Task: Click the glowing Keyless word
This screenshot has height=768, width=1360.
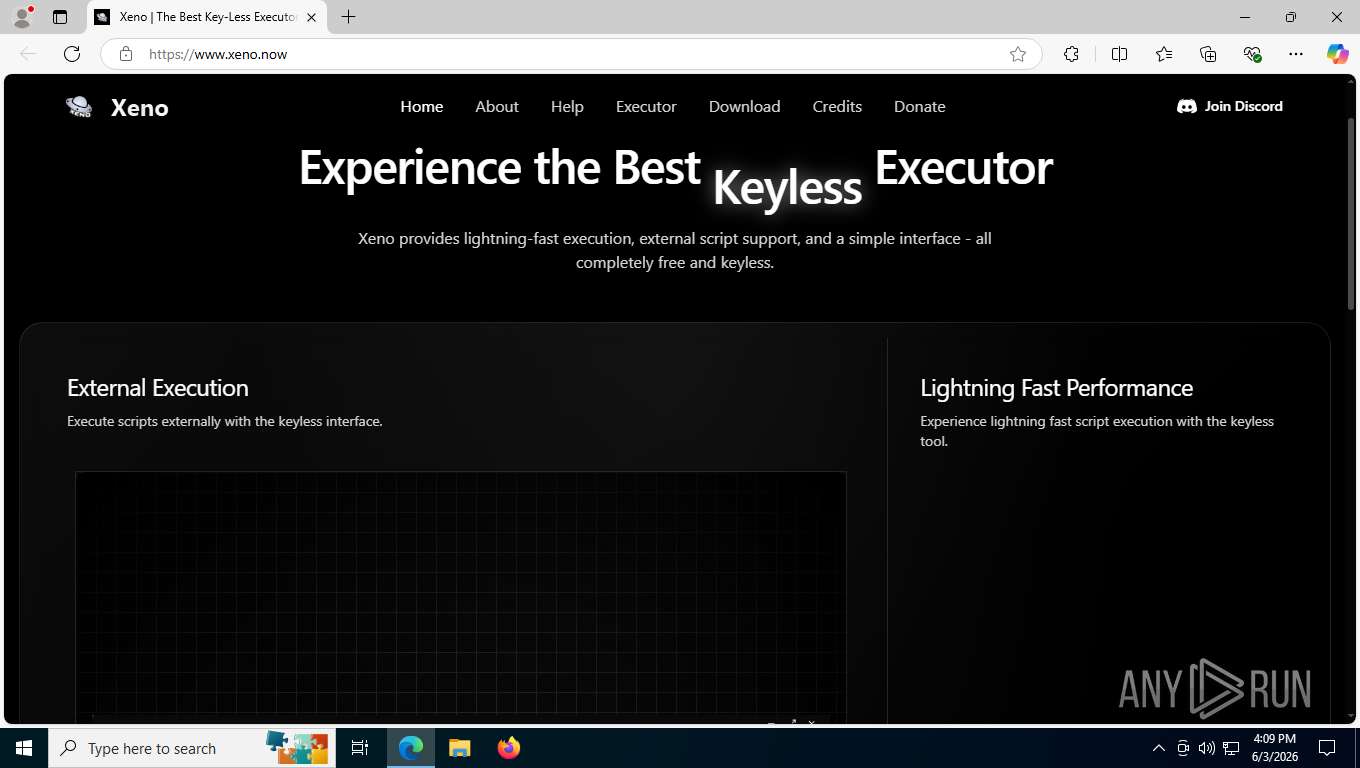Action: point(787,187)
